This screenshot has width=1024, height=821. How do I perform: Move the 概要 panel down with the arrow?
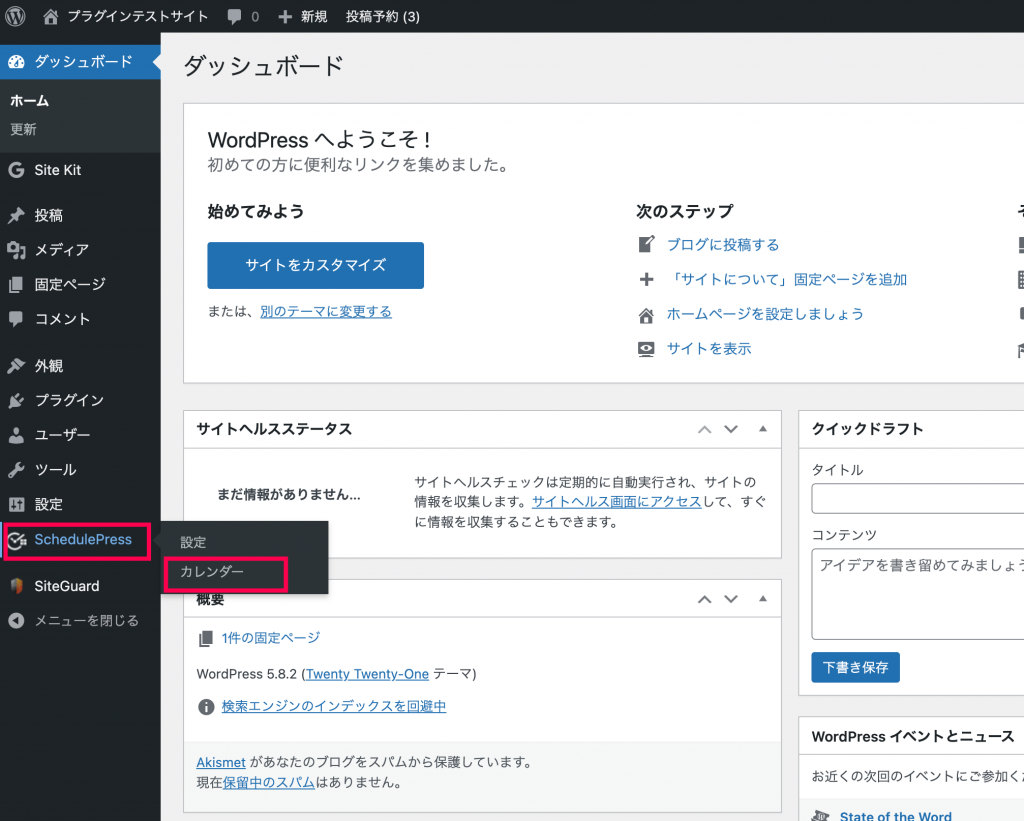(731, 599)
